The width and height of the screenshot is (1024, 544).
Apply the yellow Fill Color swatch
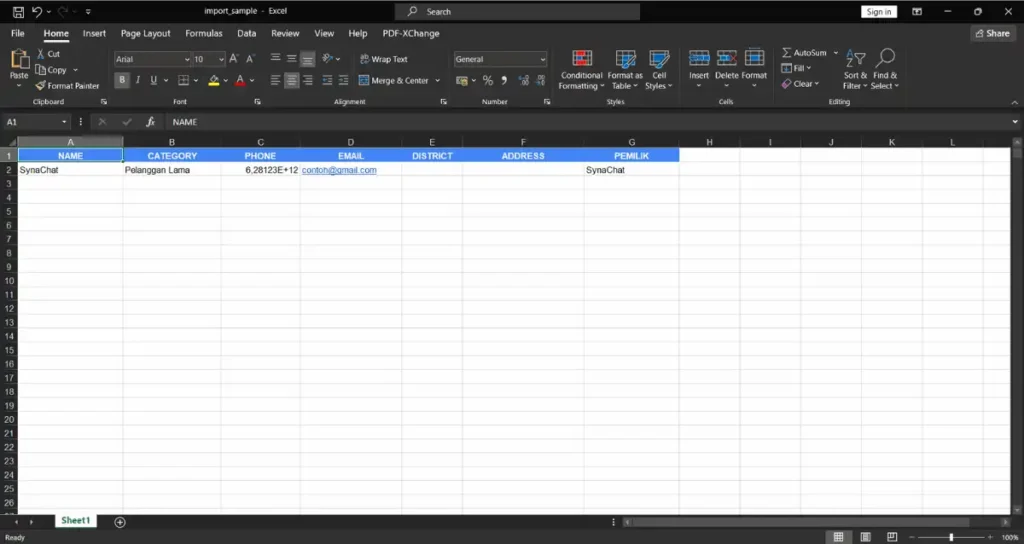tap(214, 80)
